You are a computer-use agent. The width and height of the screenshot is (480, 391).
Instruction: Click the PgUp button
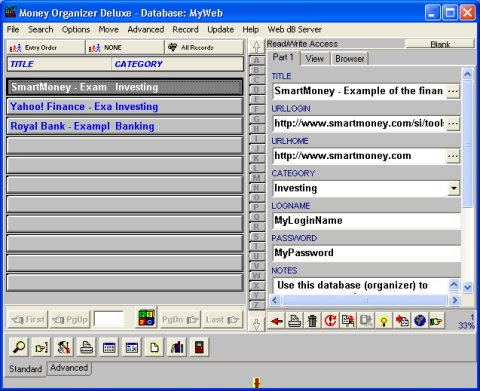point(70,320)
